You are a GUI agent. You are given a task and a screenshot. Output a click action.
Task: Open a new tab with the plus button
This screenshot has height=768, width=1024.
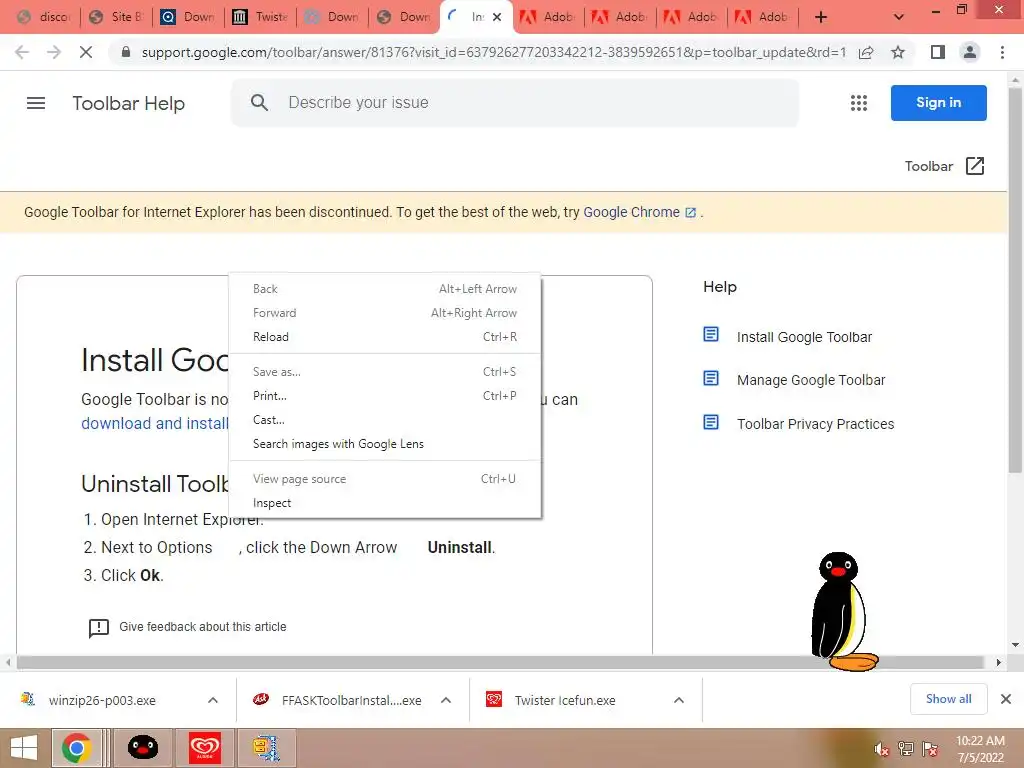(821, 17)
